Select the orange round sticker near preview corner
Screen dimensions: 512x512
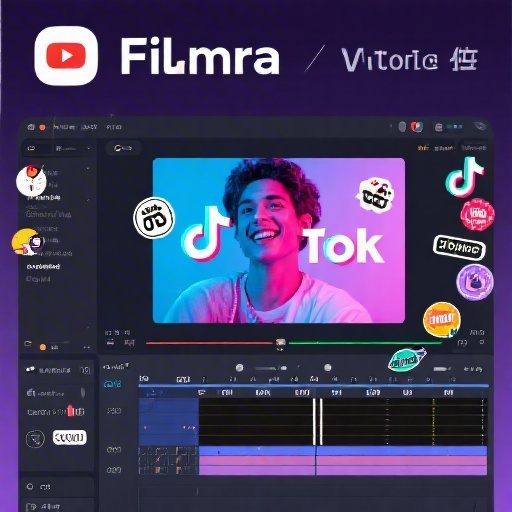click(x=442, y=320)
